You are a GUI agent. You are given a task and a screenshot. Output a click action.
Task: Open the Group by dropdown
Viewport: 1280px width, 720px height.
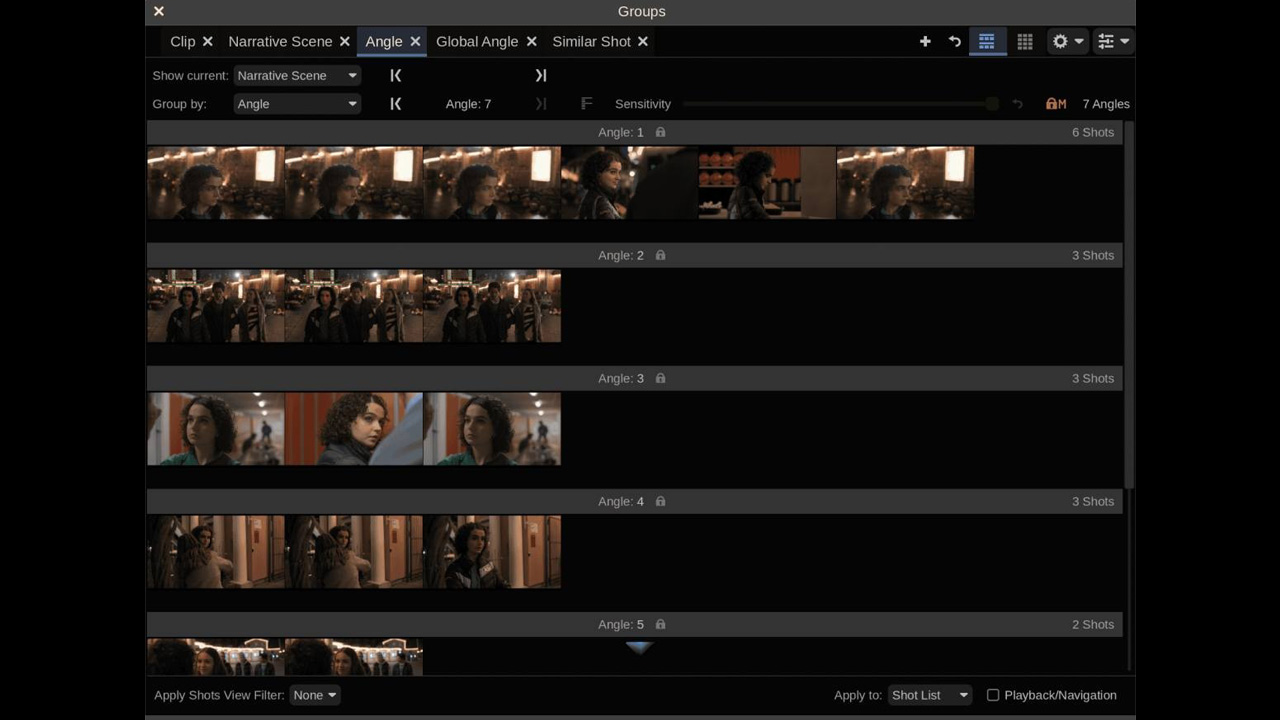pos(297,103)
